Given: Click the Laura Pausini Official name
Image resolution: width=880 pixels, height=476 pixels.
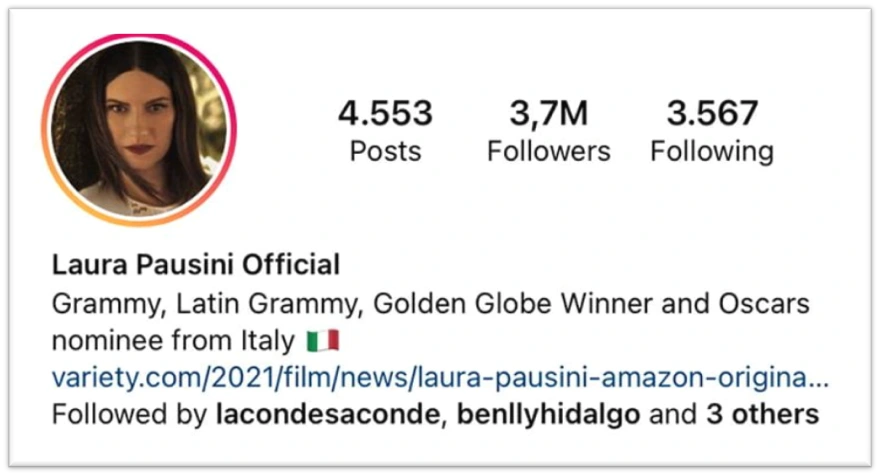Looking at the screenshot, I should coord(196,264).
